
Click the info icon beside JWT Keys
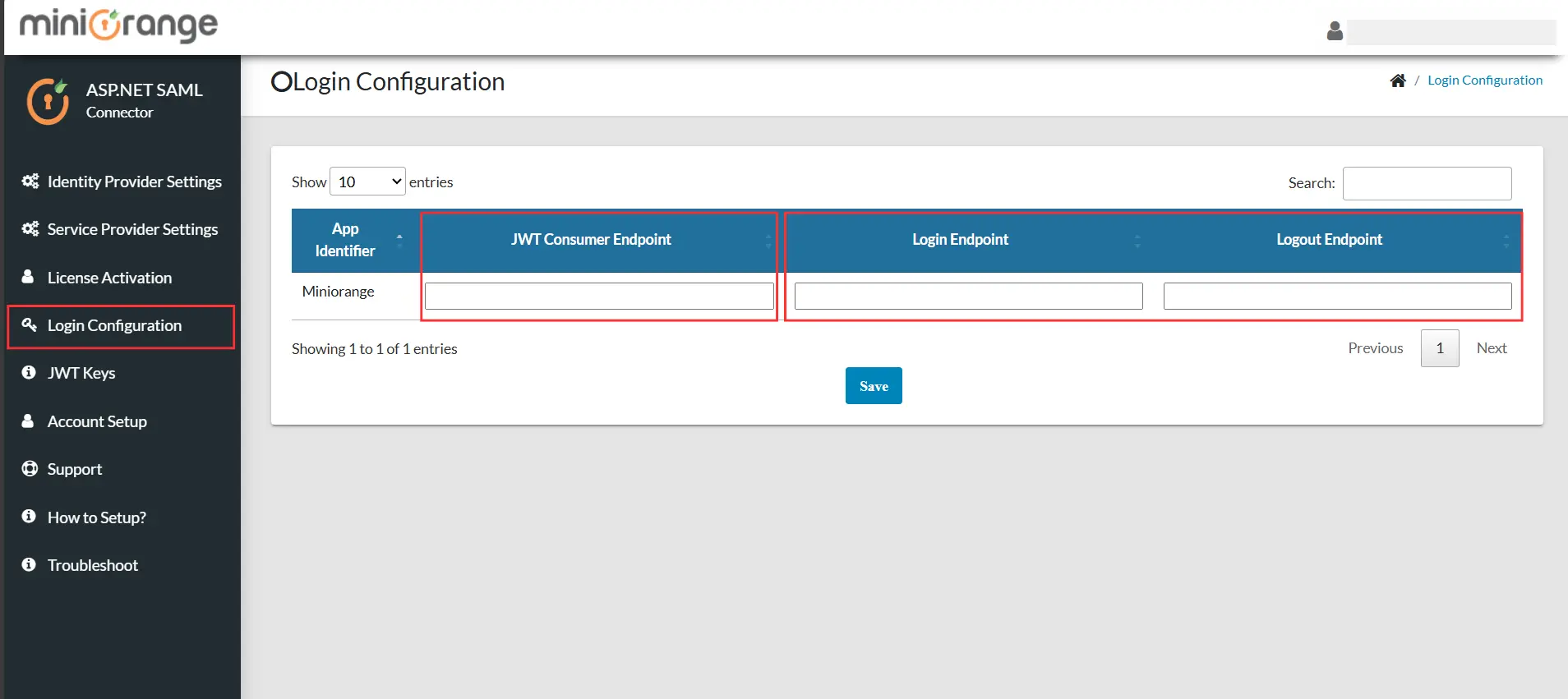coord(29,372)
